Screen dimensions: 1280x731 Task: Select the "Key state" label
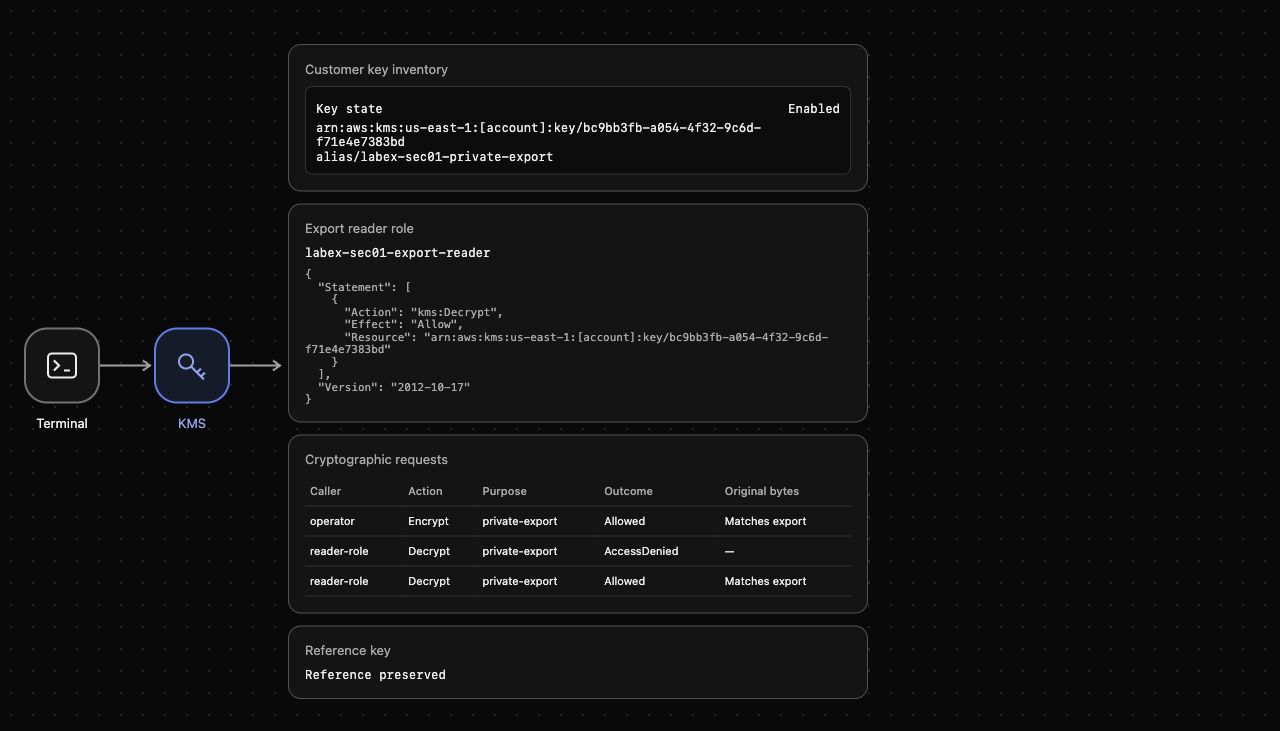tap(349, 109)
